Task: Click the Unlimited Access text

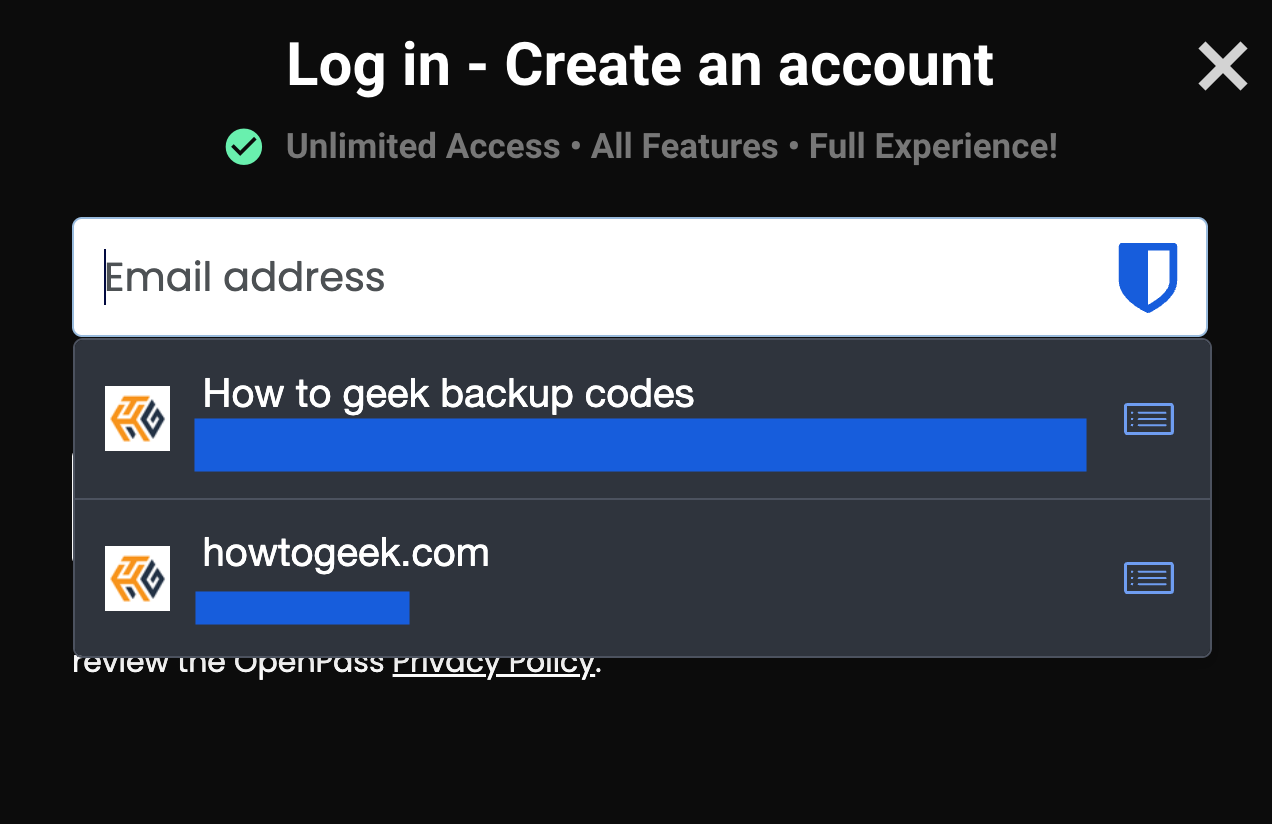Action: click(422, 147)
